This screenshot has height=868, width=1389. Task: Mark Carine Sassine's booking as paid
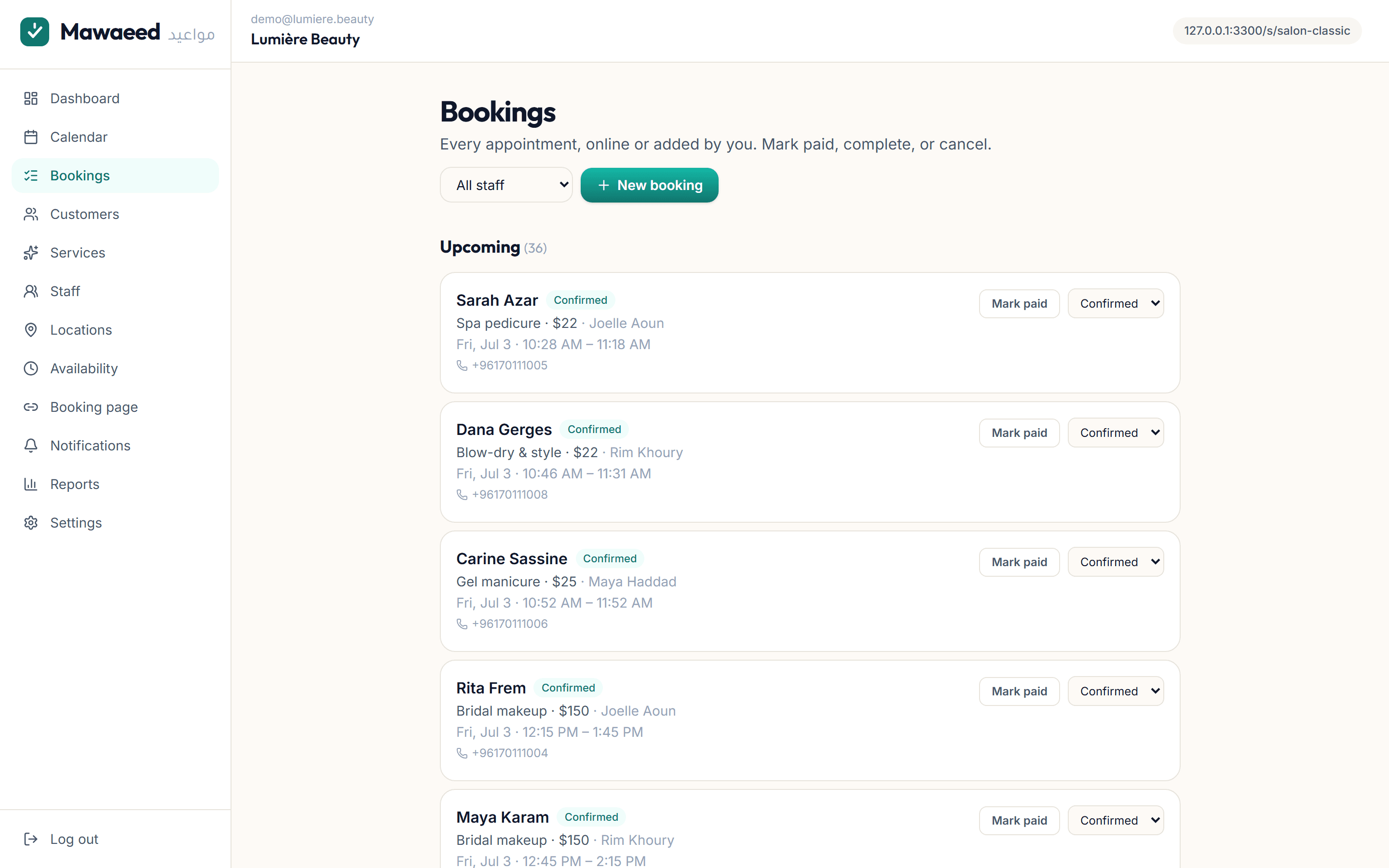(x=1019, y=561)
